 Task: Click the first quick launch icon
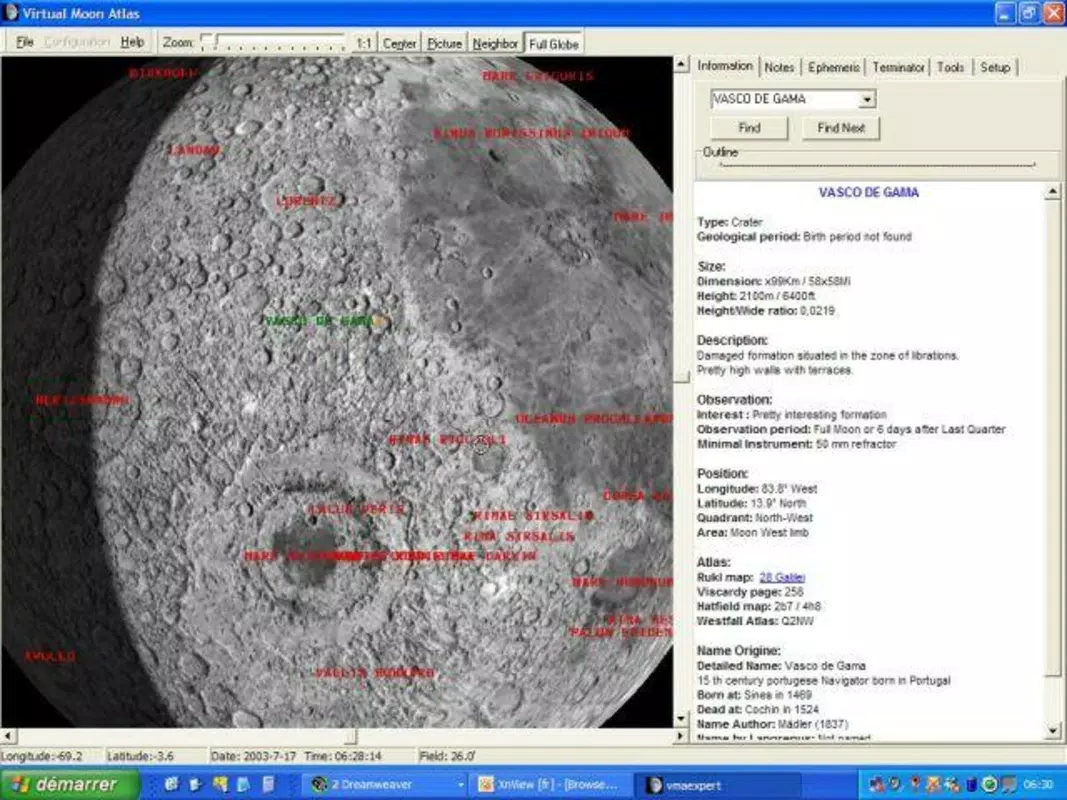click(x=171, y=784)
